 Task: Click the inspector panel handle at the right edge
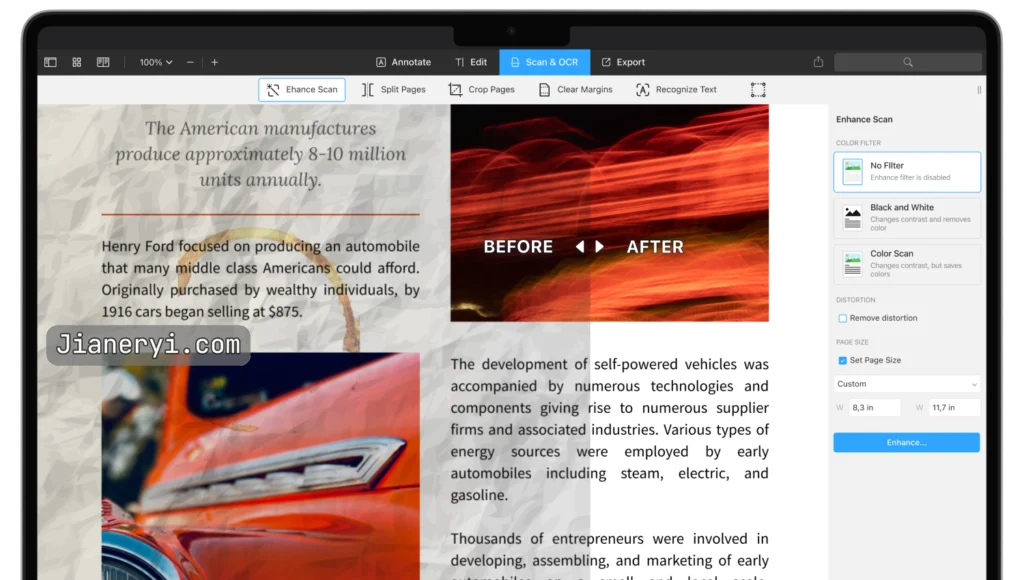click(979, 90)
